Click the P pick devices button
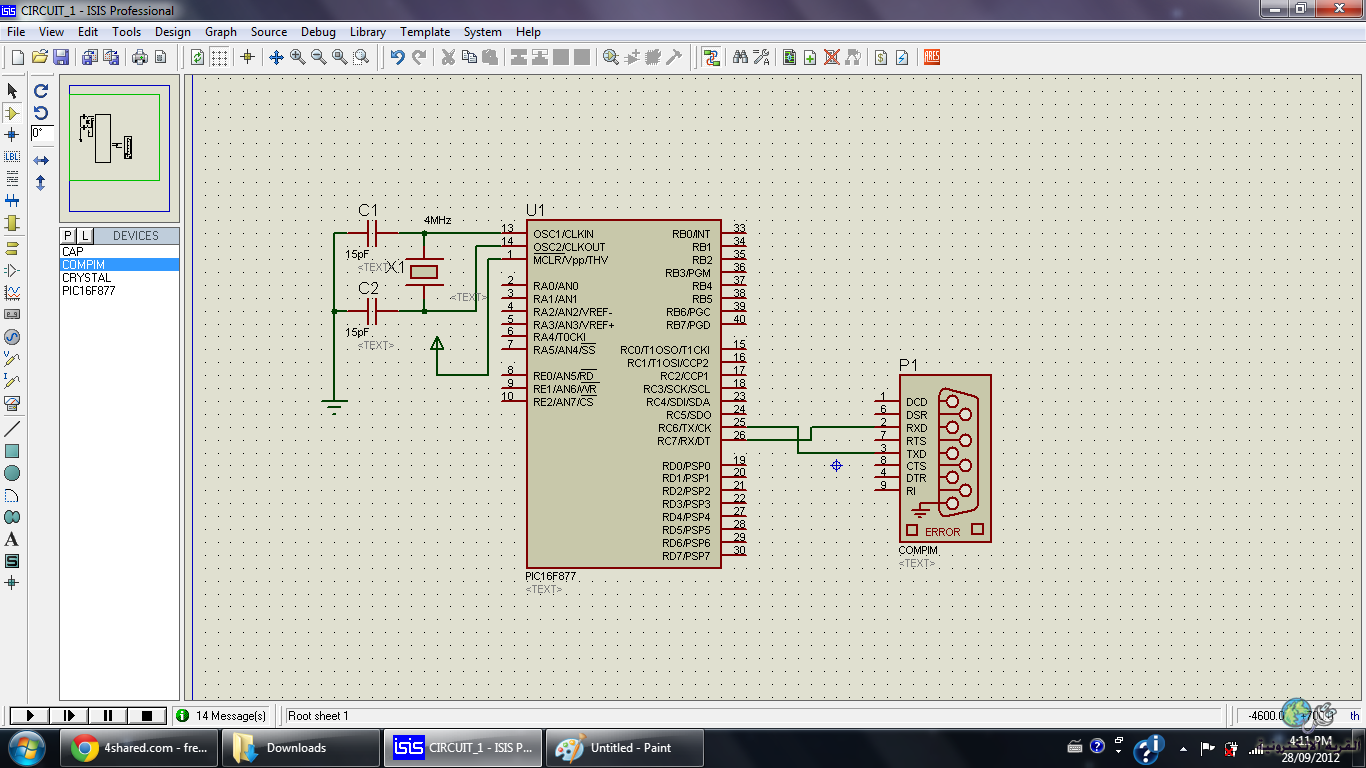Image resolution: width=1366 pixels, height=768 pixels. click(x=68, y=236)
